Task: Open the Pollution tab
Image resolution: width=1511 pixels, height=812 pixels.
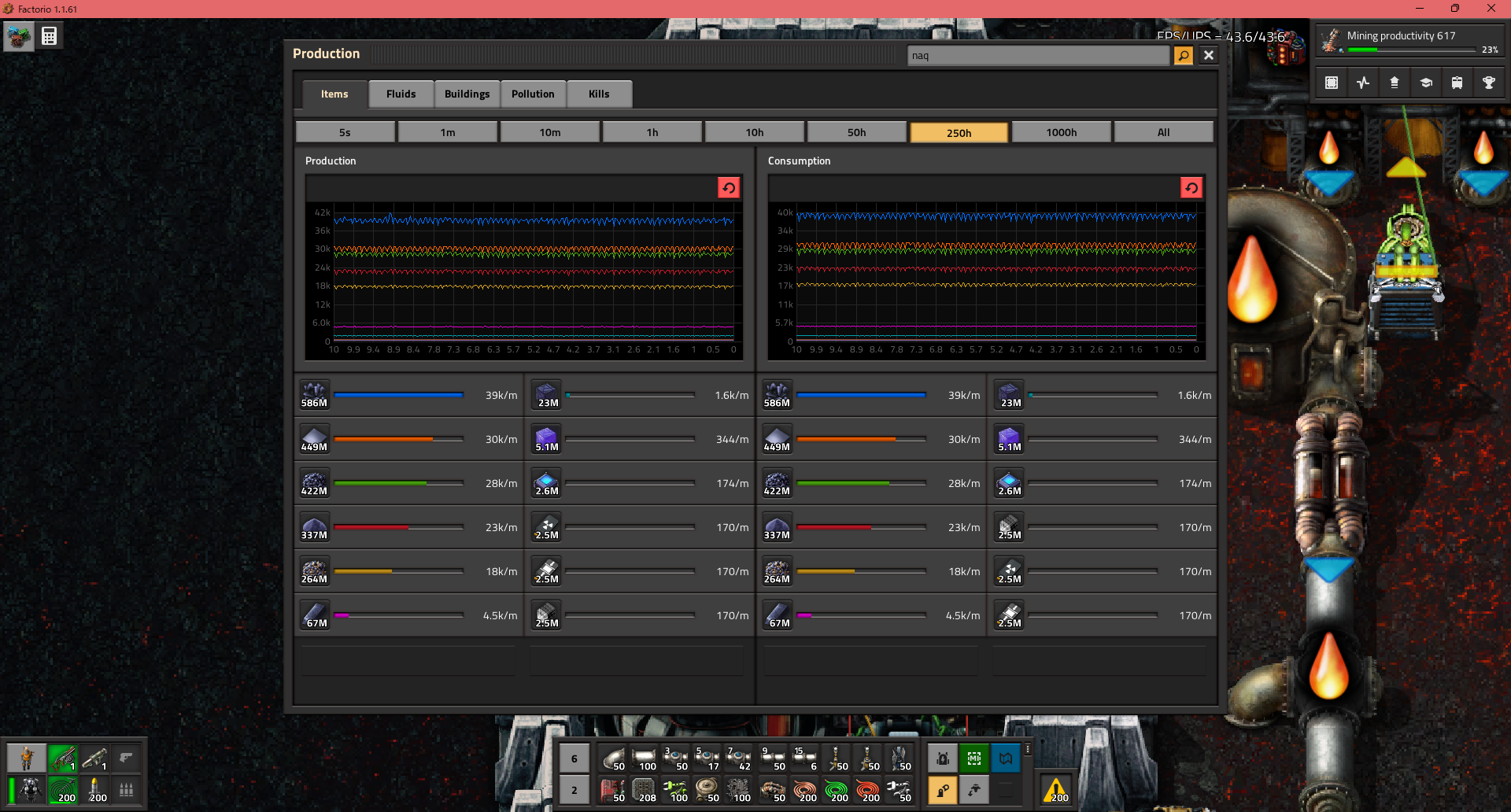Action: (533, 94)
